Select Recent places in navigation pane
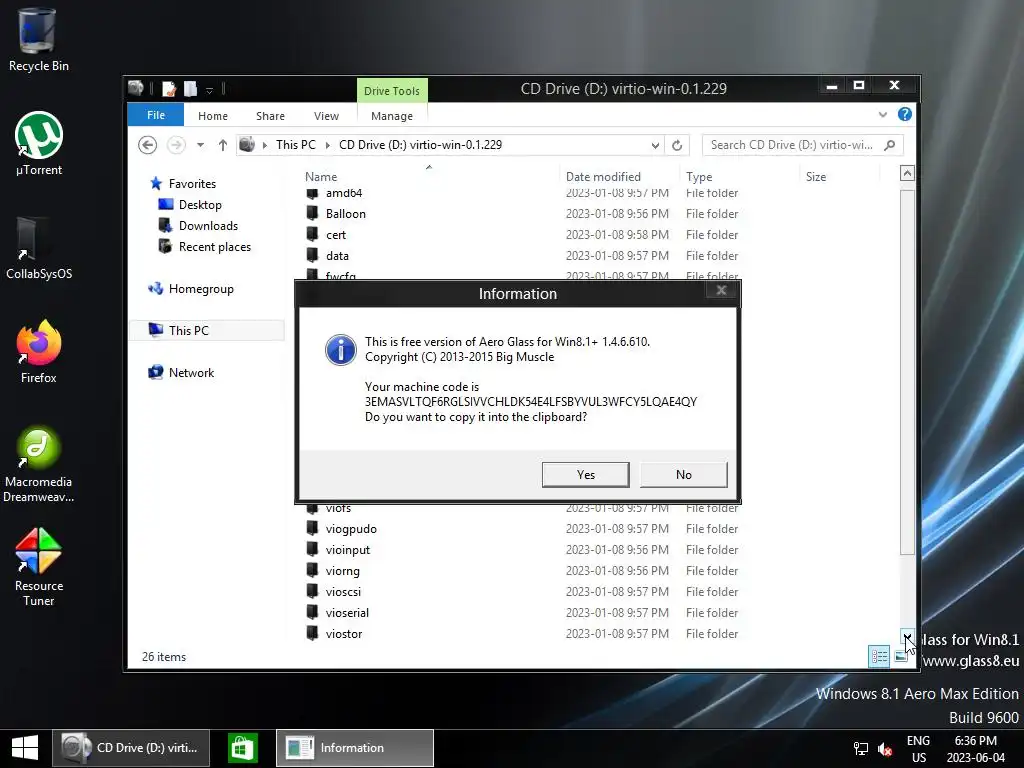This screenshot has width=1024, height=768. click(x=214, y=246)
